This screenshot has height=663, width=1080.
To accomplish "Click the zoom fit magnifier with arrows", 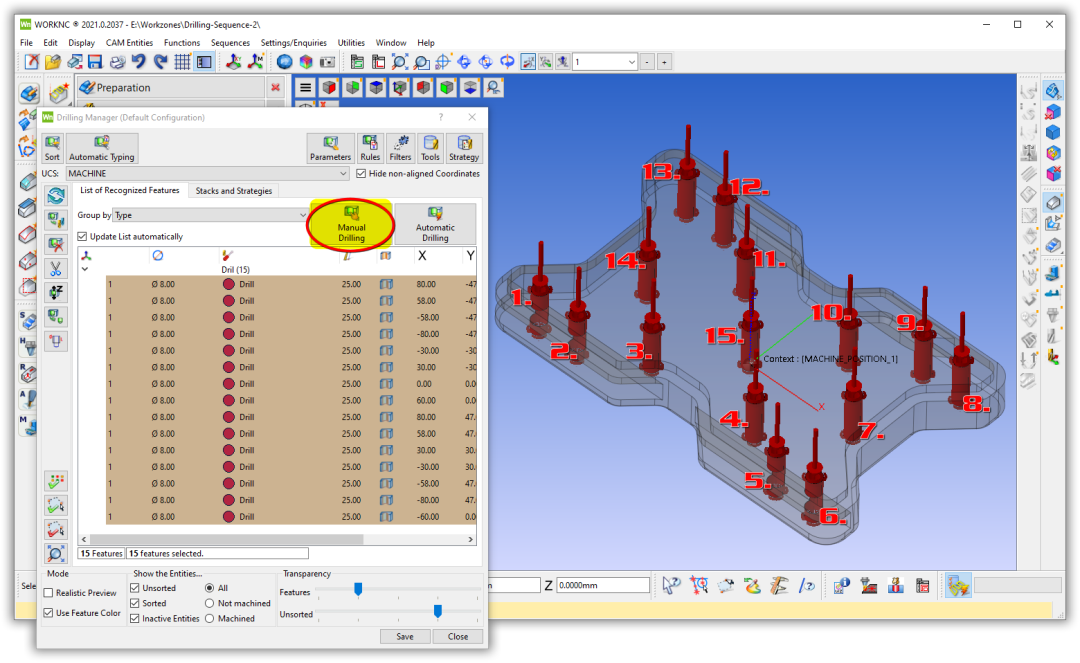I will (x=399, y=62).
